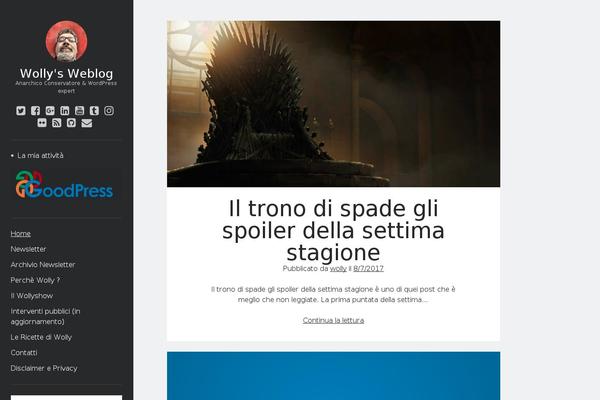This screenshot has width=600, height=400.
Task: Open Perchè Wolly ? menu item
Action: (35, 280)
